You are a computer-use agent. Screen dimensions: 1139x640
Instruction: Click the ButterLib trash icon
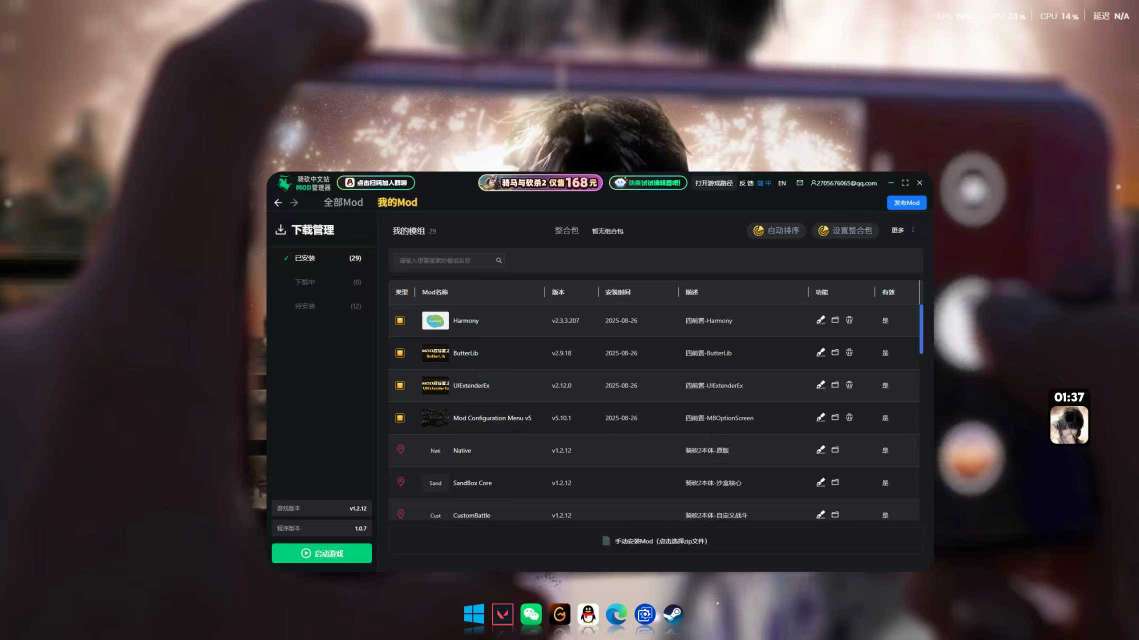tap(848, 353)
